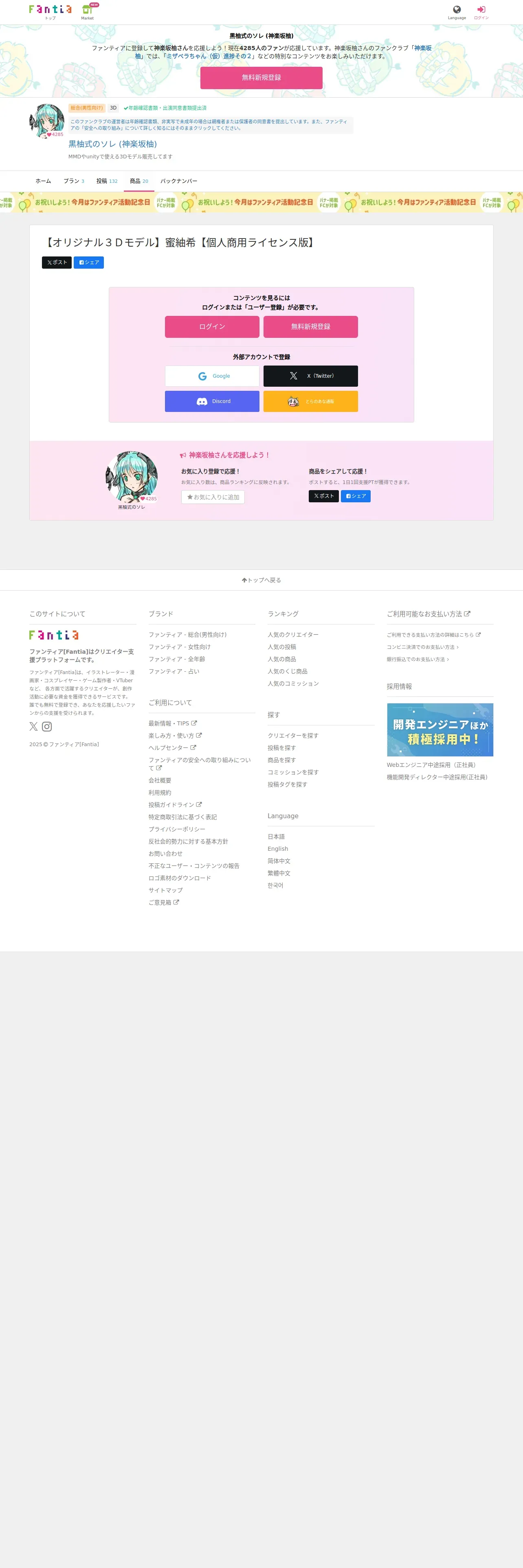Select 繁體中文 language in footer
523x1568 pixels.
click(279, 874)
